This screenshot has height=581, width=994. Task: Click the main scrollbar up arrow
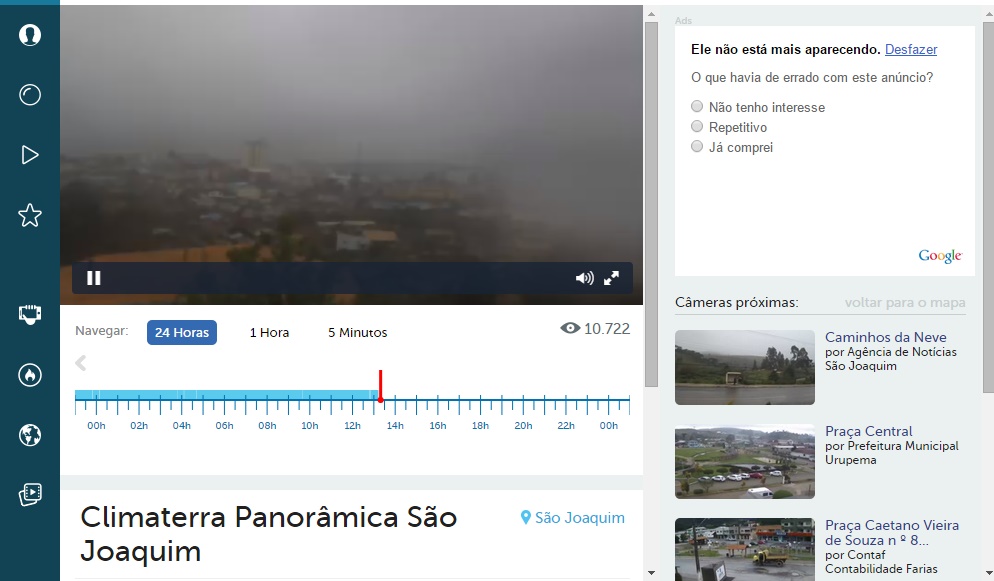[651, 13]
